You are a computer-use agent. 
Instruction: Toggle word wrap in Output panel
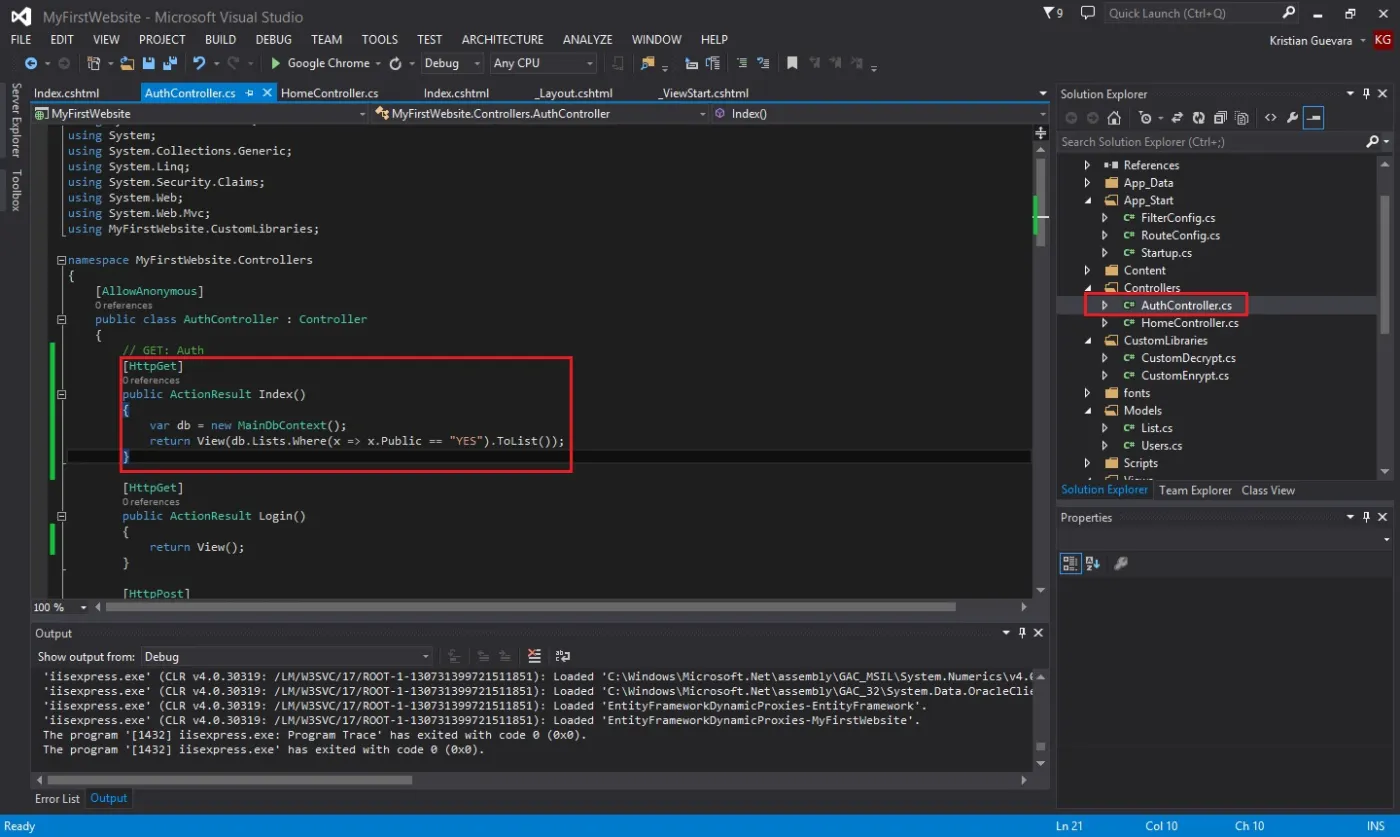coord(563,656)
